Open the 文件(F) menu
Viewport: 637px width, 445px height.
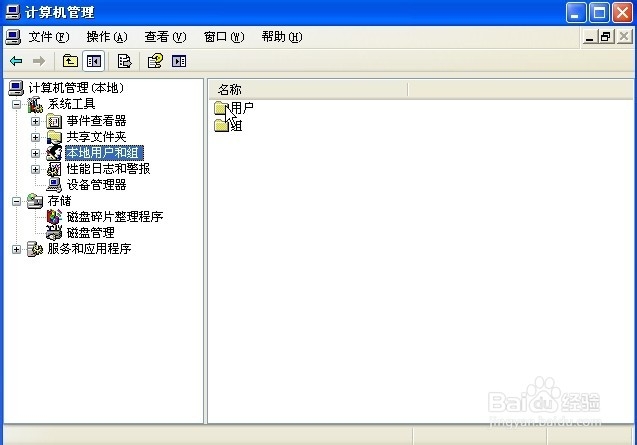pos(49,37)
